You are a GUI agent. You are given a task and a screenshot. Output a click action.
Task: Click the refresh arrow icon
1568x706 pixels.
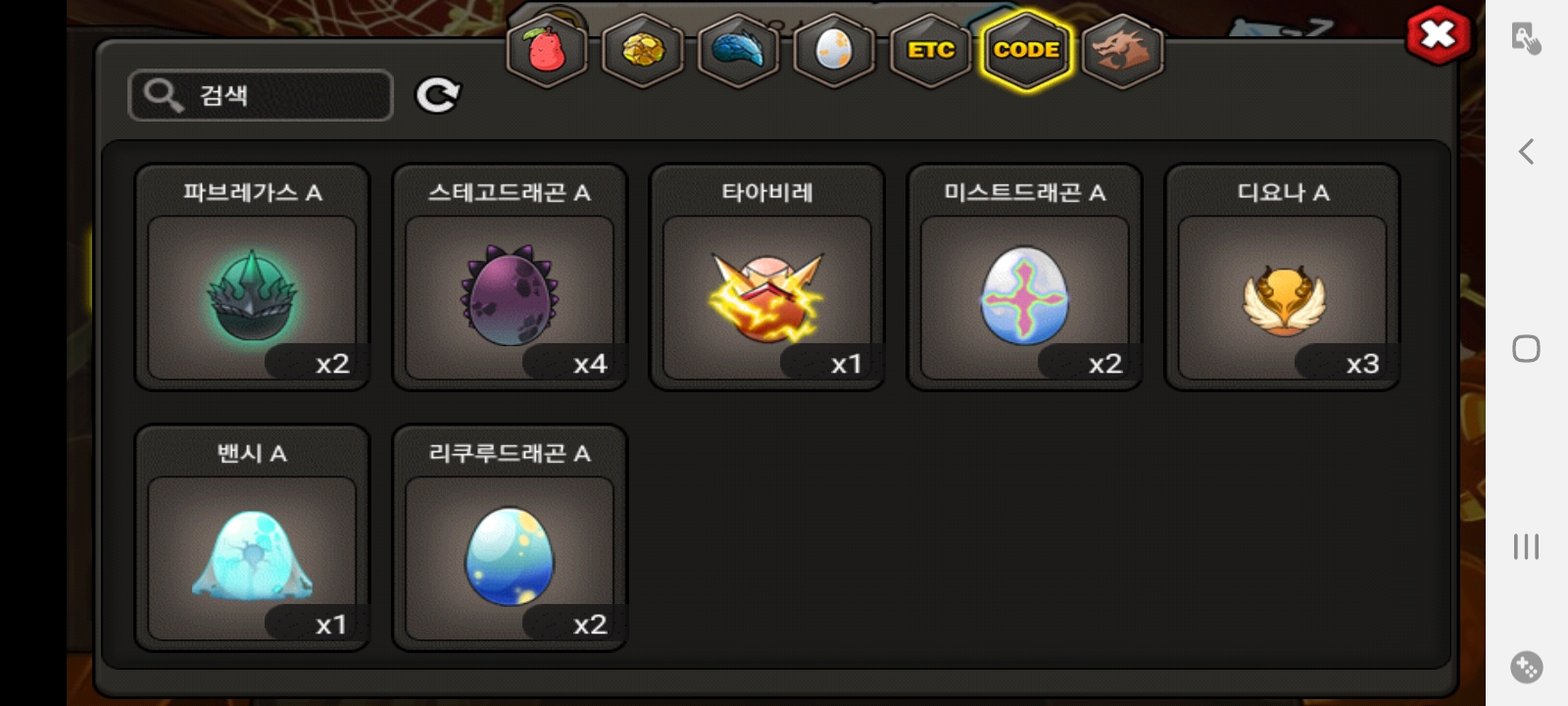437,95
